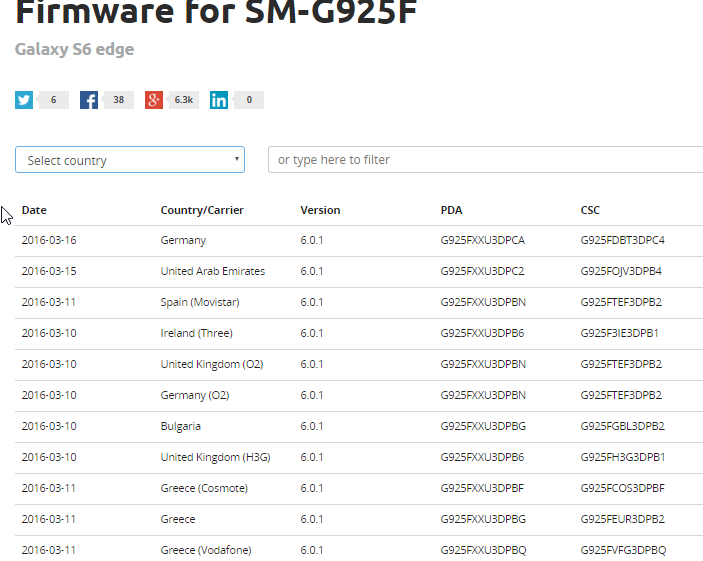Select PDA value G925FXXU3DPC2
Image resolution: width=703 pixels, height=561 pixels.
[x=482, y=271]
